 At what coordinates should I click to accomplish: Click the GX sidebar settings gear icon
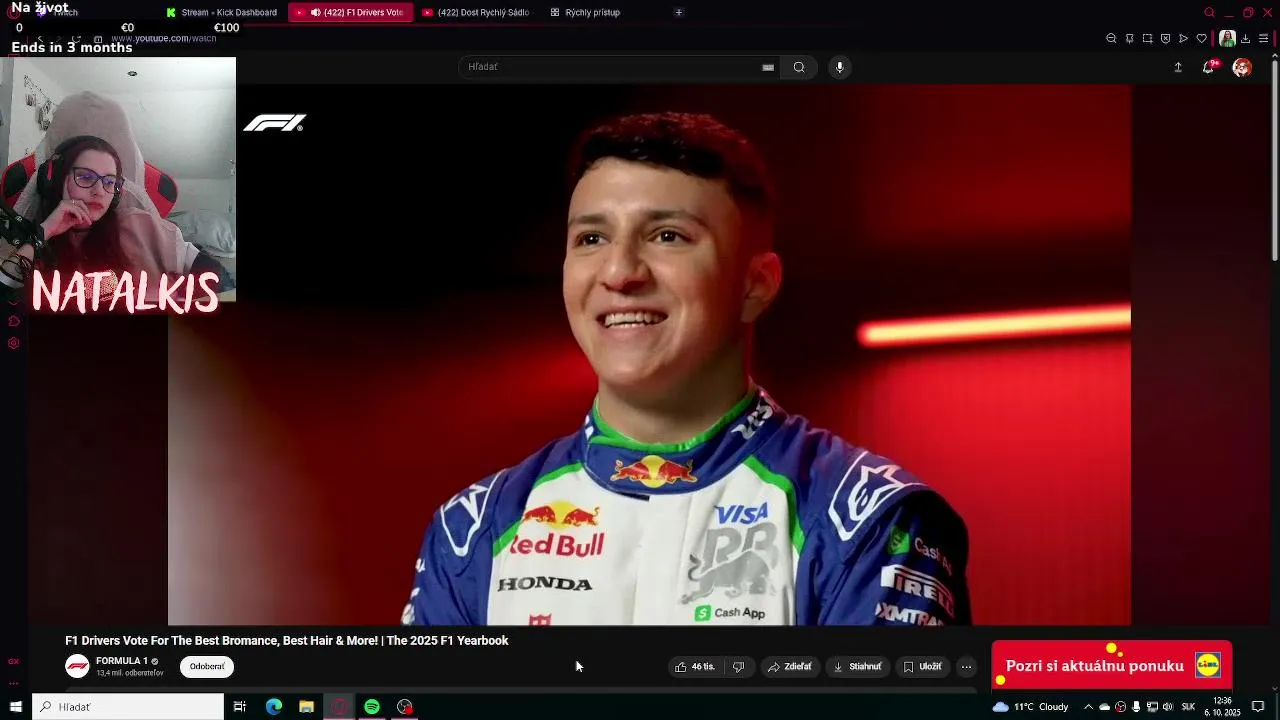(x=13, y=343)
